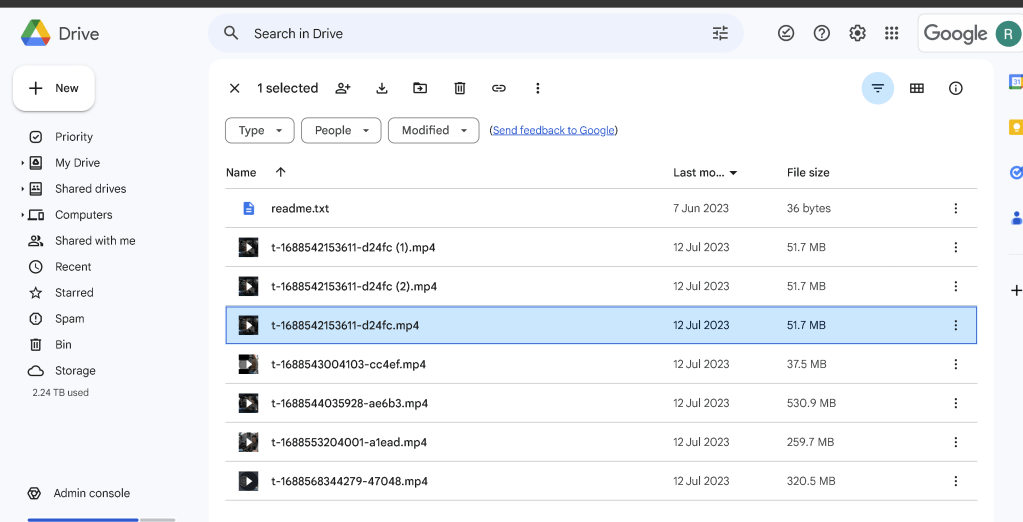Open the Calendar side panel icon
This screenshot has height=522, width=1023.
coord(1016,82)
